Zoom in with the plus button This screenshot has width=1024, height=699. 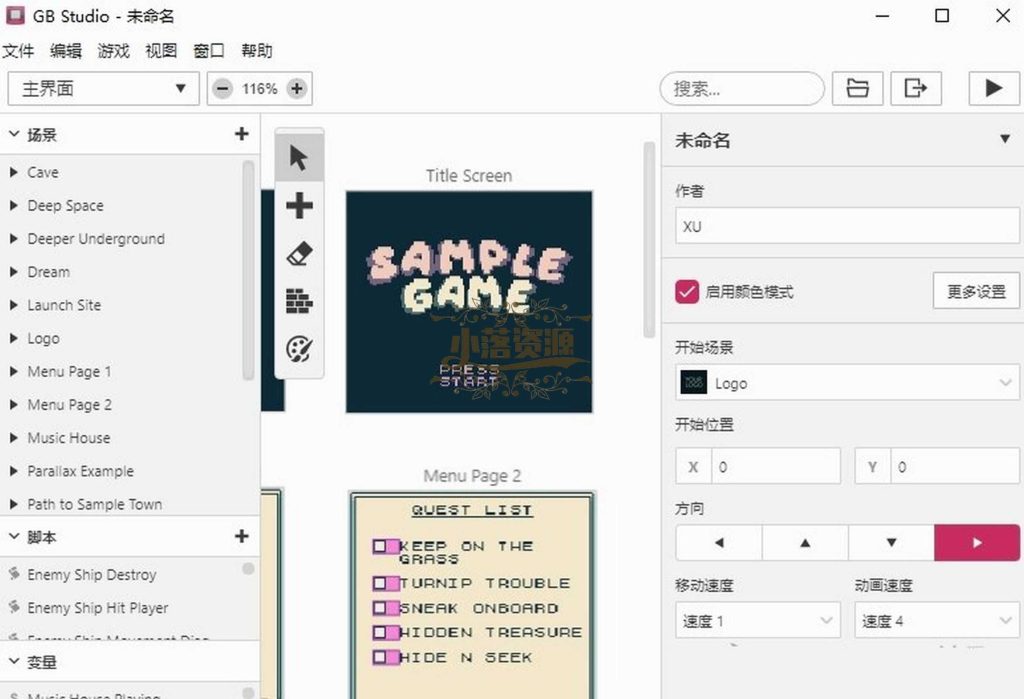[x=296, y=88]
